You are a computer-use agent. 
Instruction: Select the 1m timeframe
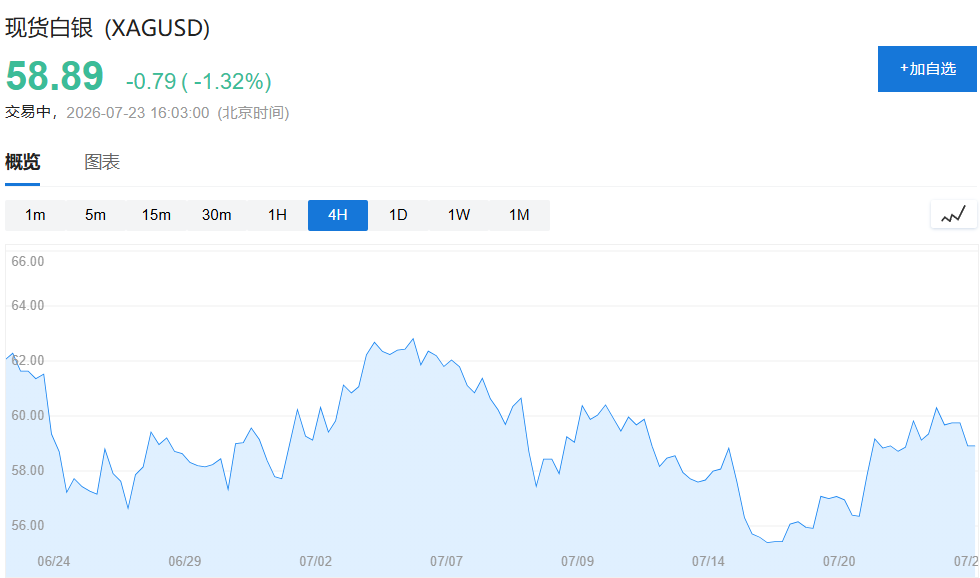click(x=35, y=215)
